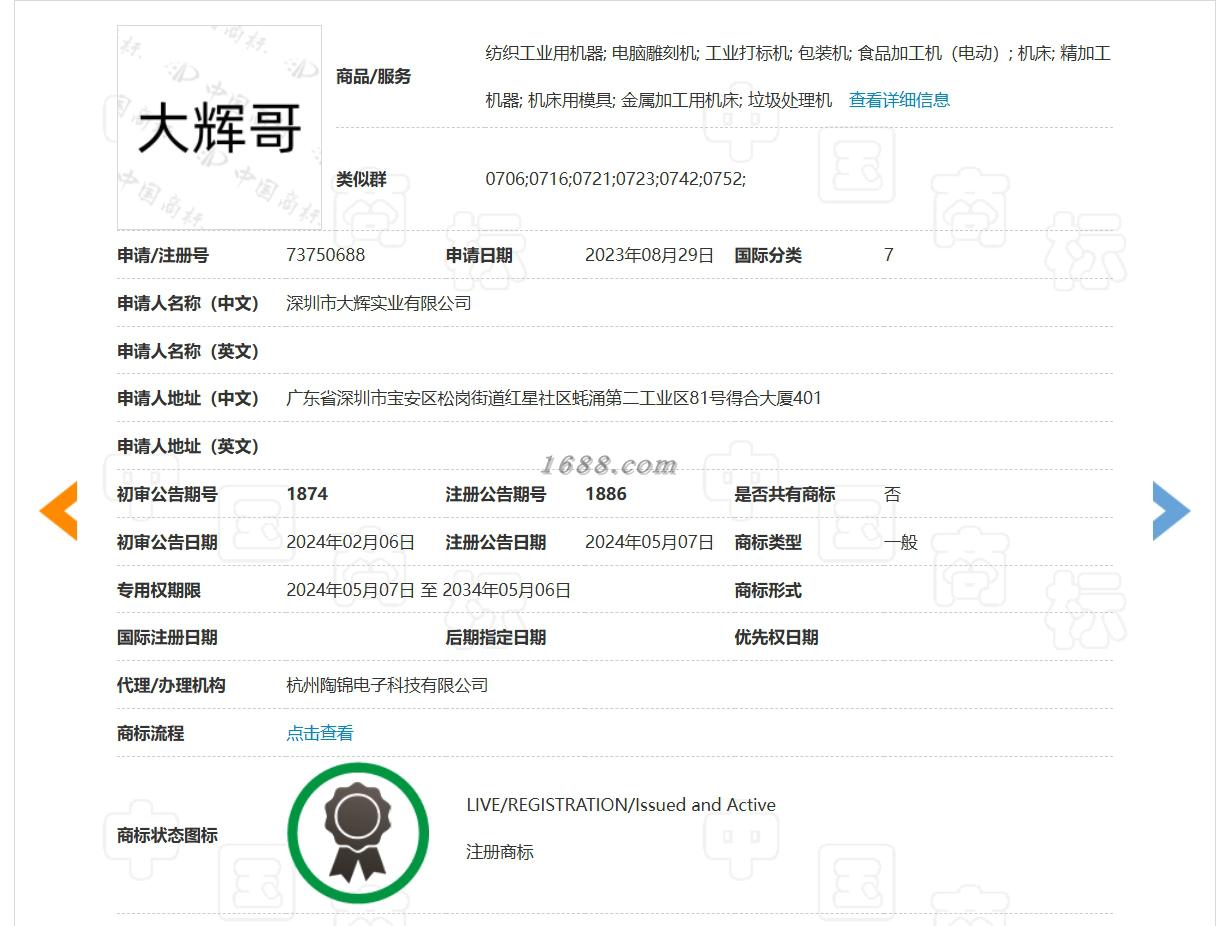Select the 类似群 label
This screenshot has width=1216, height=926.
361,180
